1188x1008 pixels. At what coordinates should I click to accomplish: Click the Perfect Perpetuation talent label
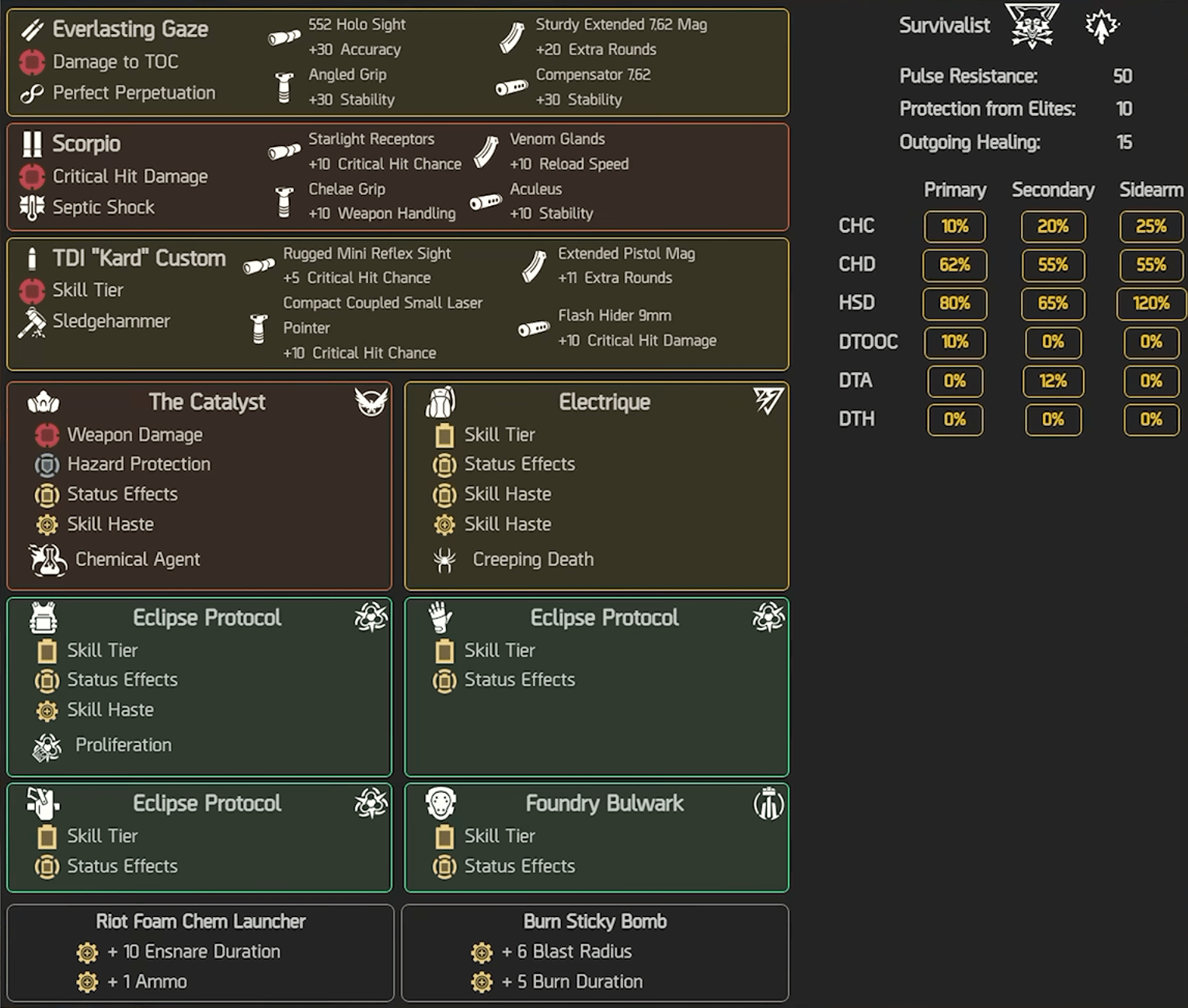point(134,92)
